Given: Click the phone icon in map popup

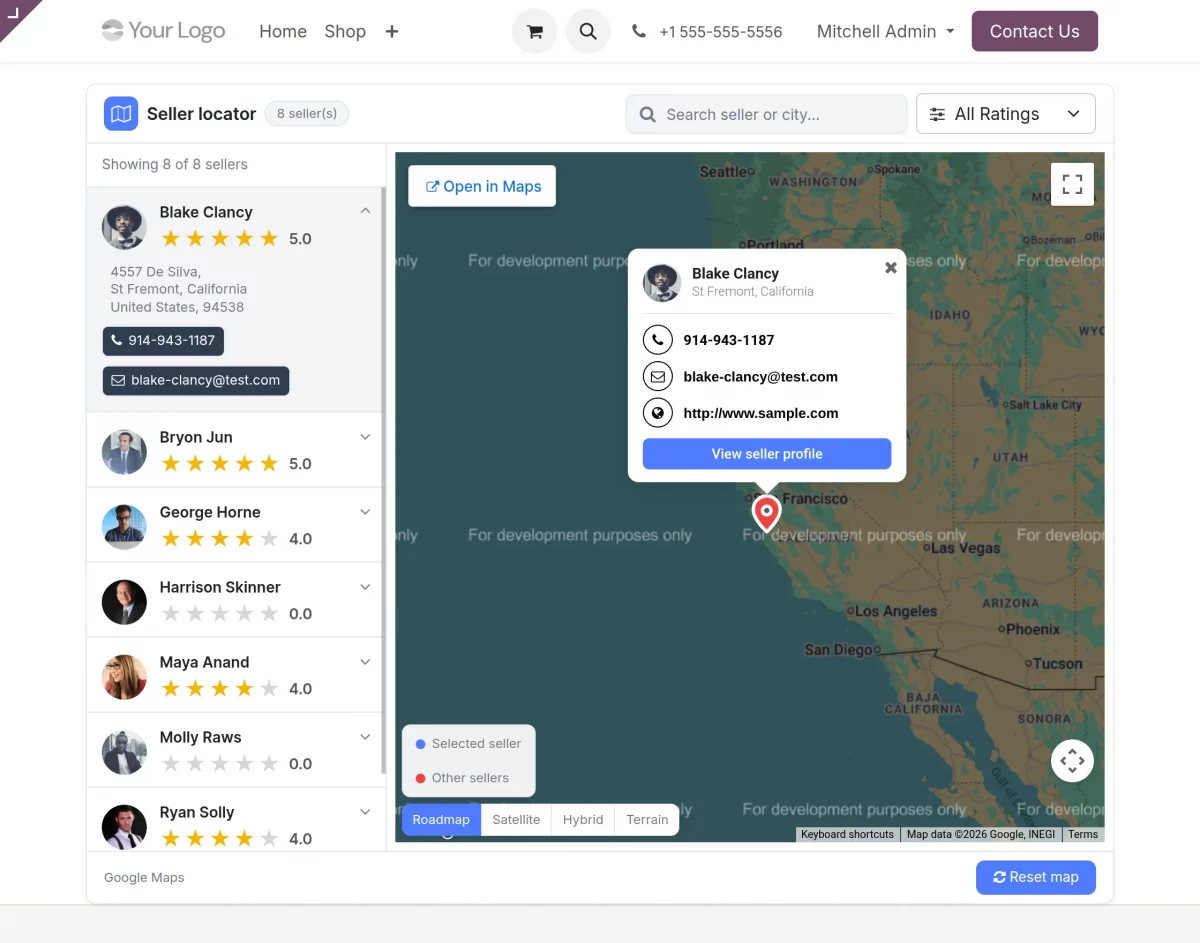Looking at the screenshot, I should [657, 340].
